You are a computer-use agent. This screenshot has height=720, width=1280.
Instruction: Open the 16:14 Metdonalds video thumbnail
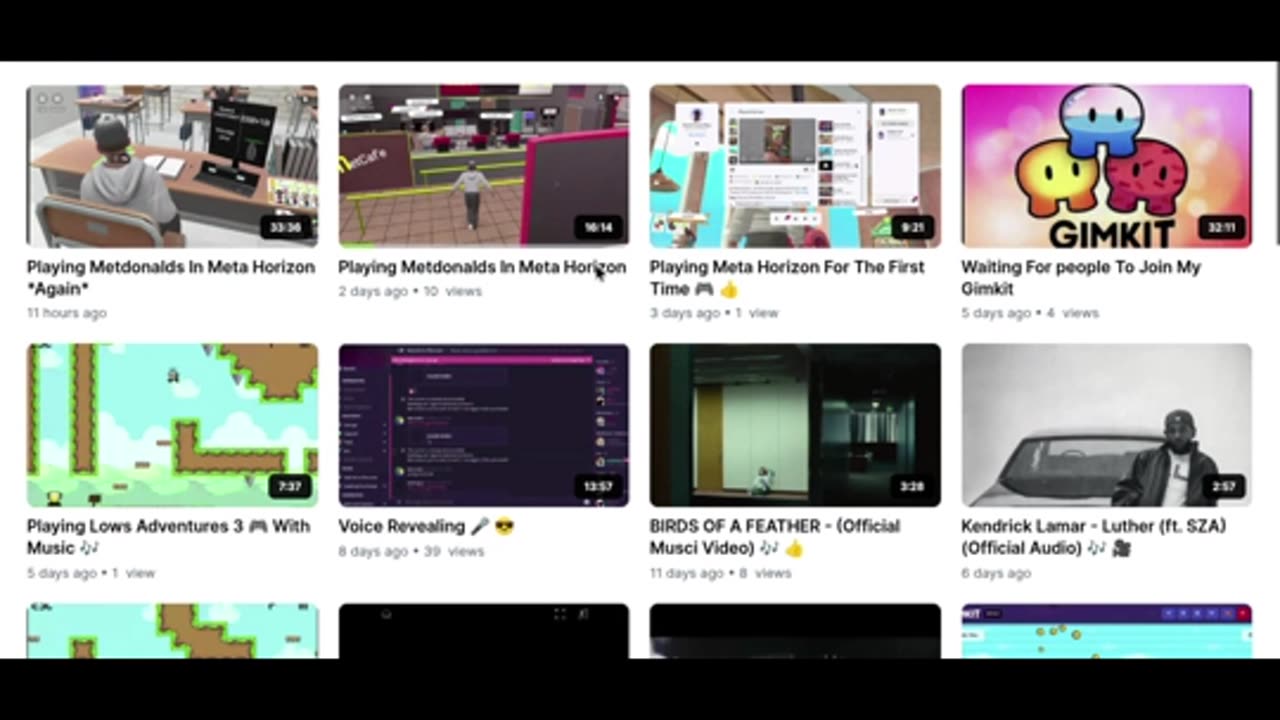tap(483, 166)
